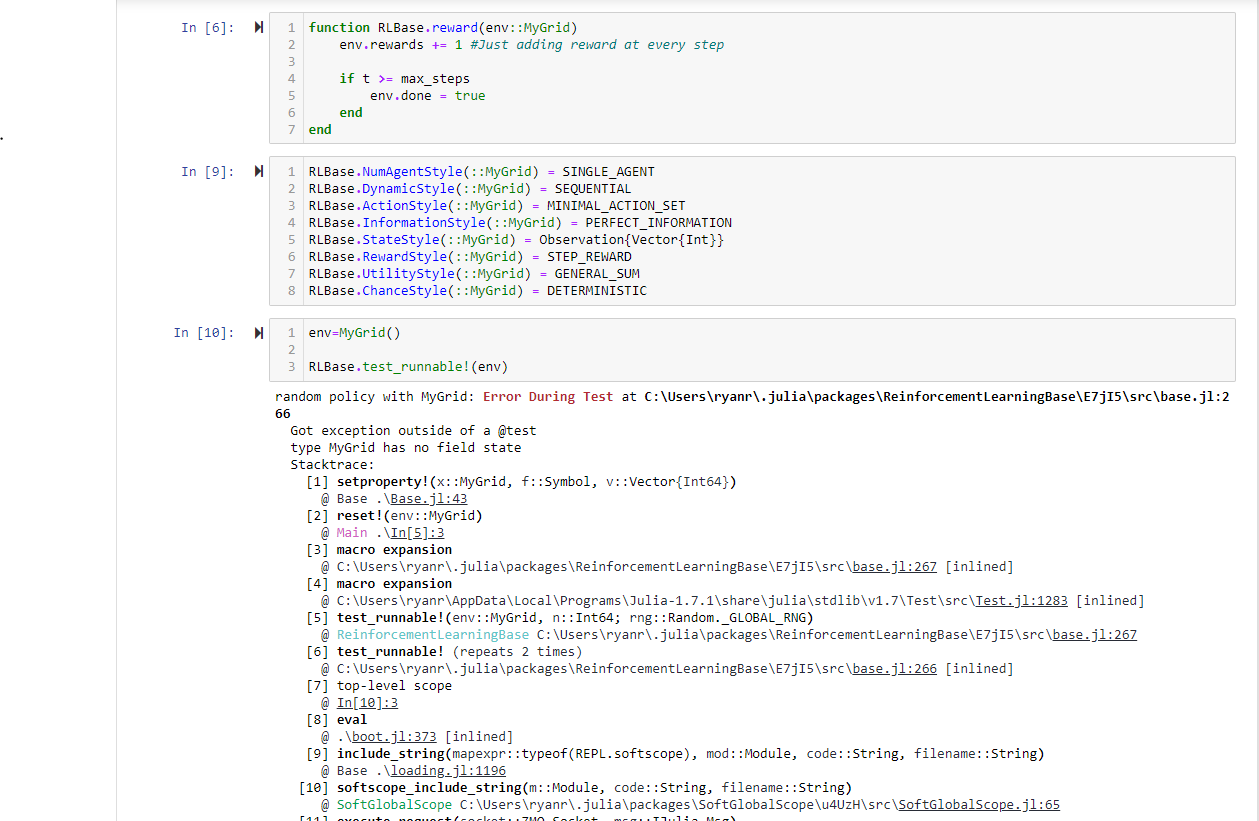Viewport: 1259px width, 821px height.
Task: Open the SoftGlobalScope.jl:65 link
Action: 978,804
